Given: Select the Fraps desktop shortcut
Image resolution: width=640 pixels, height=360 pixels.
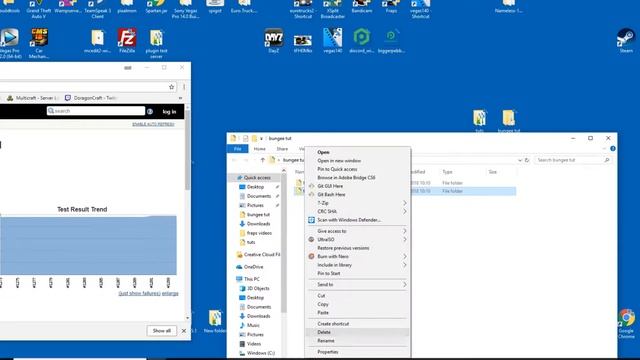Looking at the screenshot, I should click(x=391, y=7).
